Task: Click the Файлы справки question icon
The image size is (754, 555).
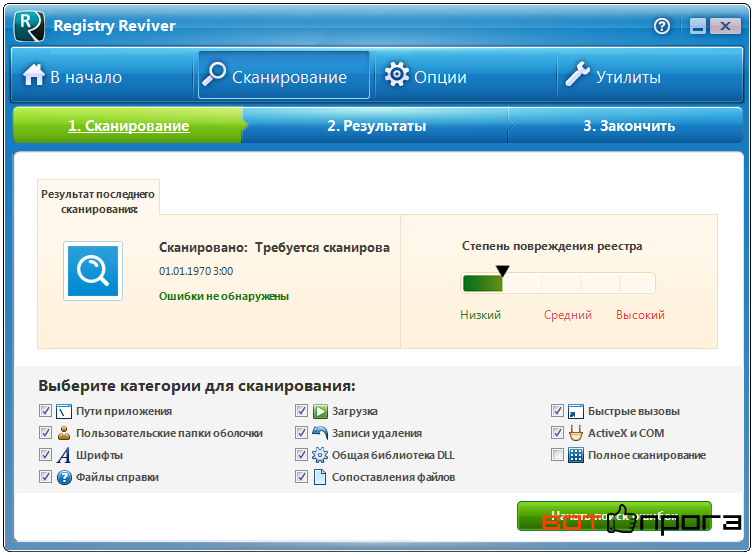Action: pos(64,478)
